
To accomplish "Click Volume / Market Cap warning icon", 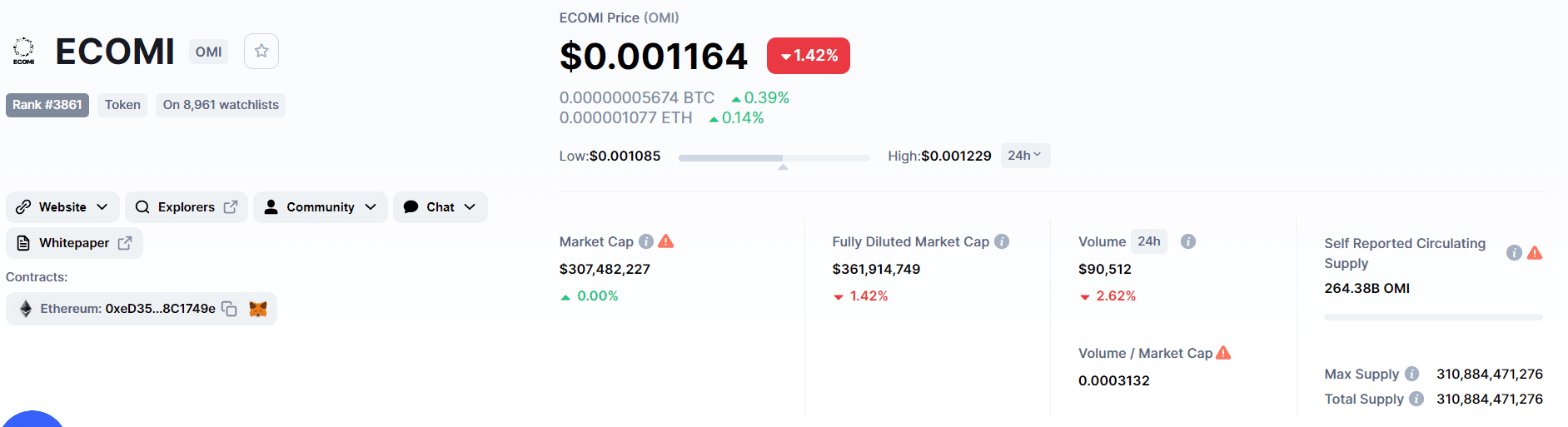I will click(x=1223, y=353).
